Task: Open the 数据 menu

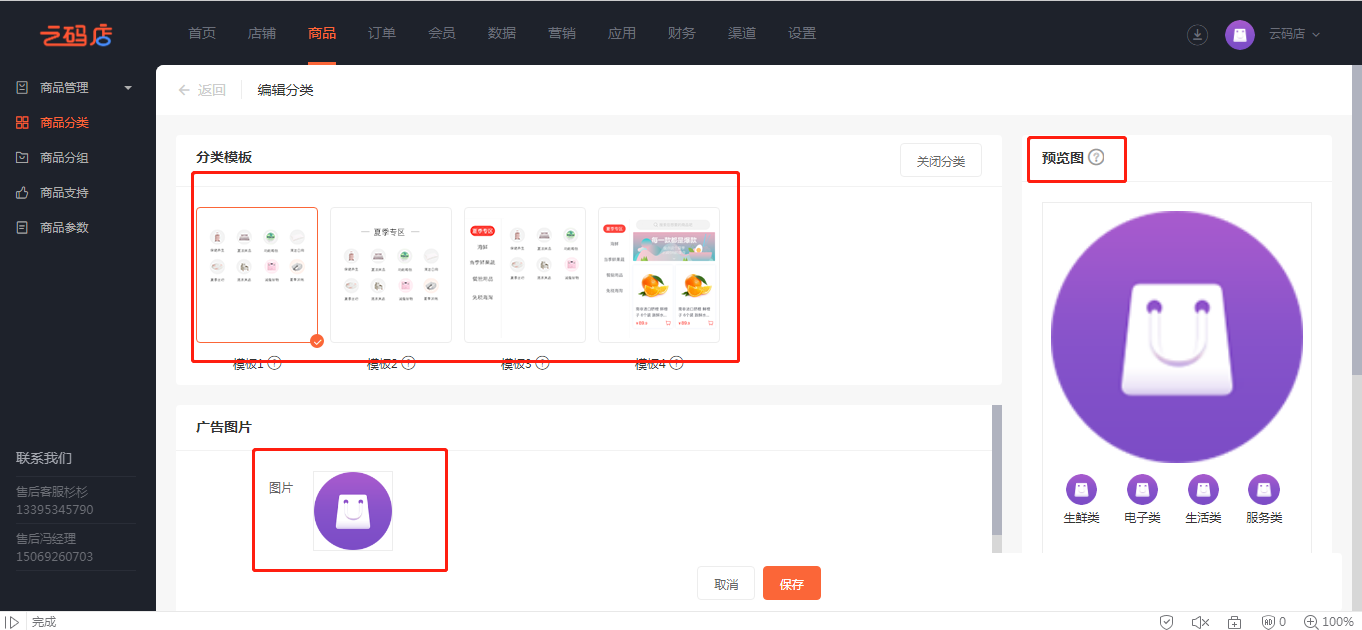Action: point(502,33)
